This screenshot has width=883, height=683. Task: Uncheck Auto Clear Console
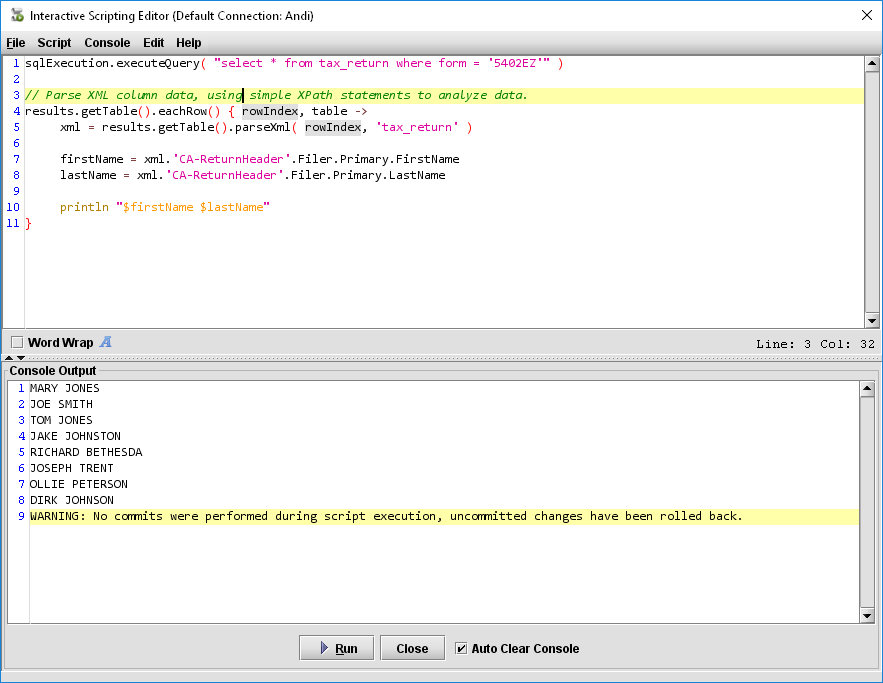(x=461, y=648)
